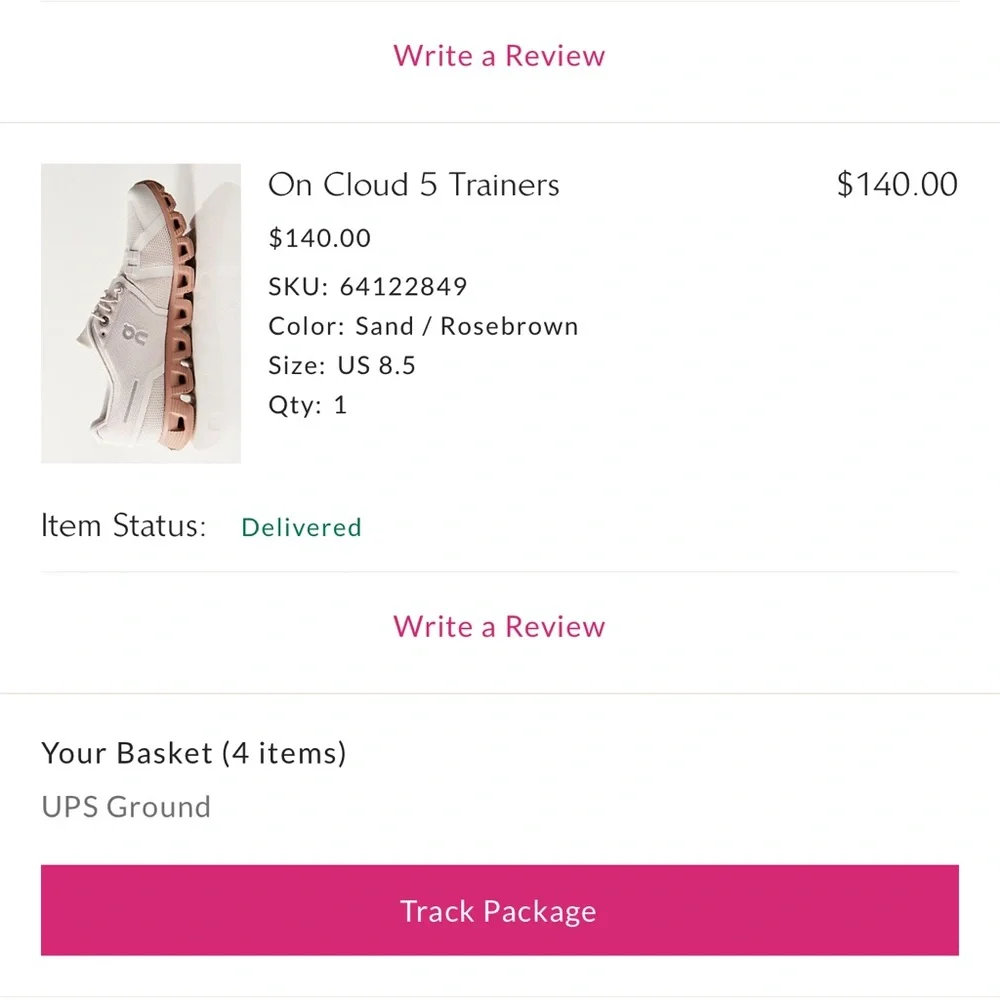1000x1000 pixels.
Task: Select the $140.00 total at the right
Action: pos(897,184)
